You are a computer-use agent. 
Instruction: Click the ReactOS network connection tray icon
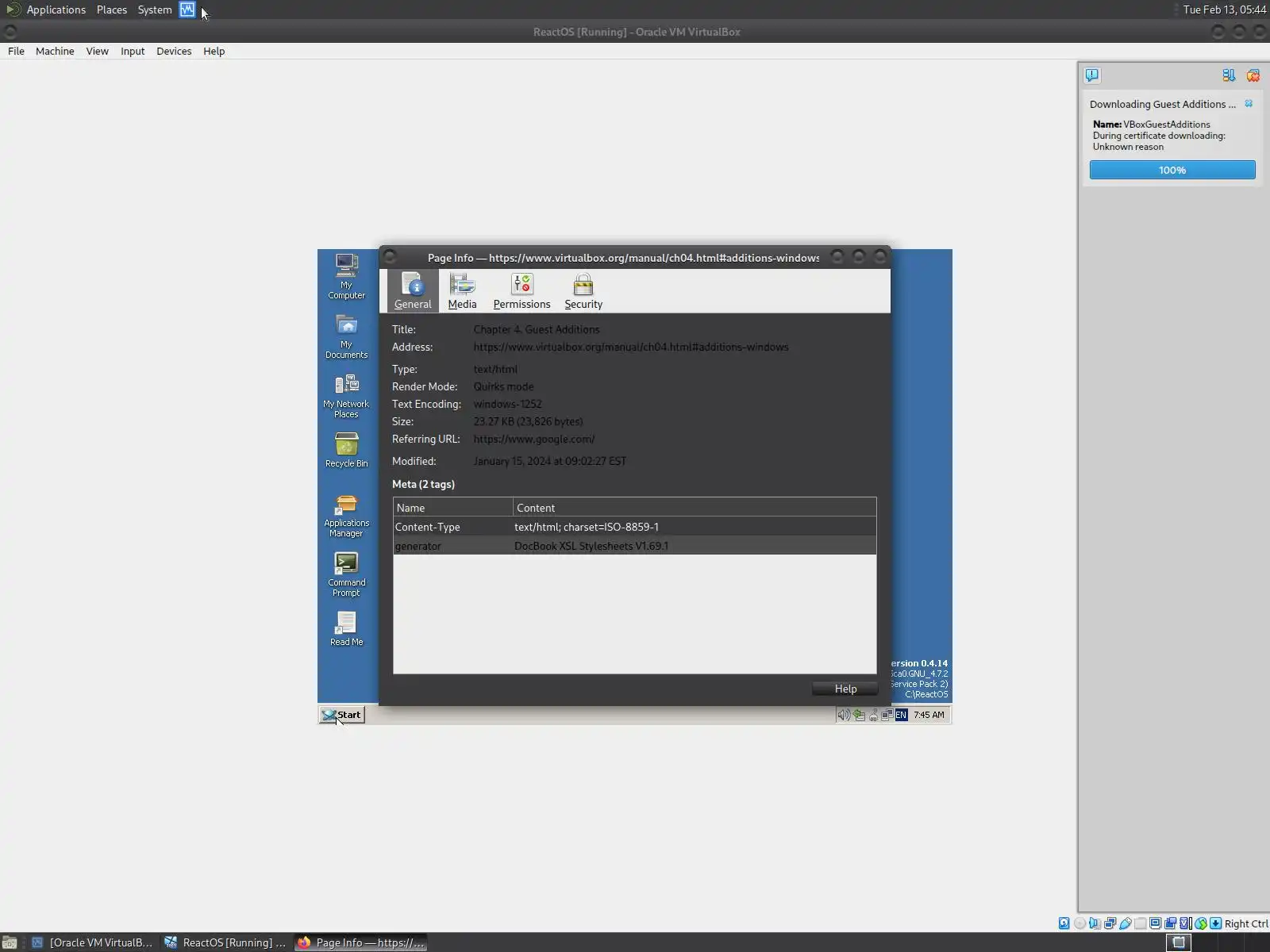click(x=887, y=715)
